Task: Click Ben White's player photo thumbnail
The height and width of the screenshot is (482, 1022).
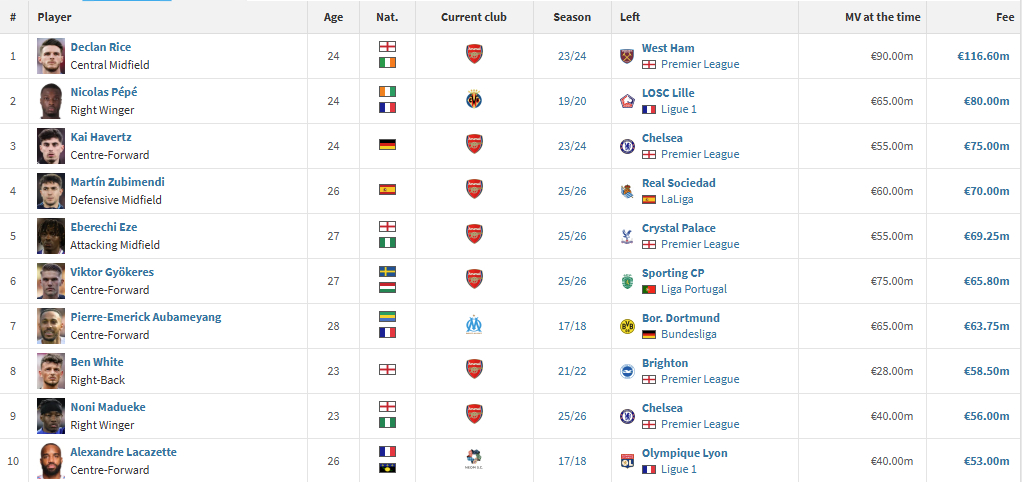Action: (x=51, y=371)
